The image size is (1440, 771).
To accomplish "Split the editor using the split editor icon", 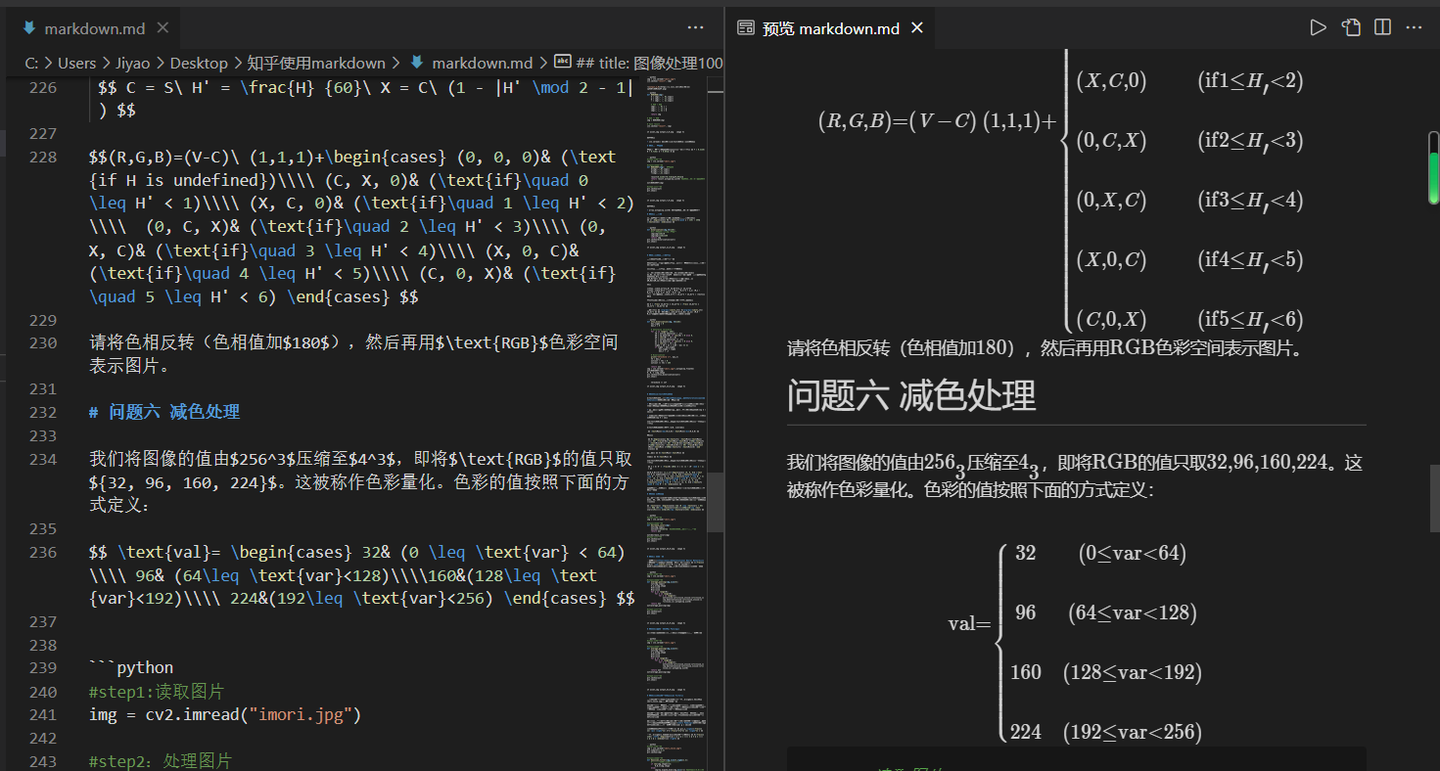I will click(x=1382, y=27).
